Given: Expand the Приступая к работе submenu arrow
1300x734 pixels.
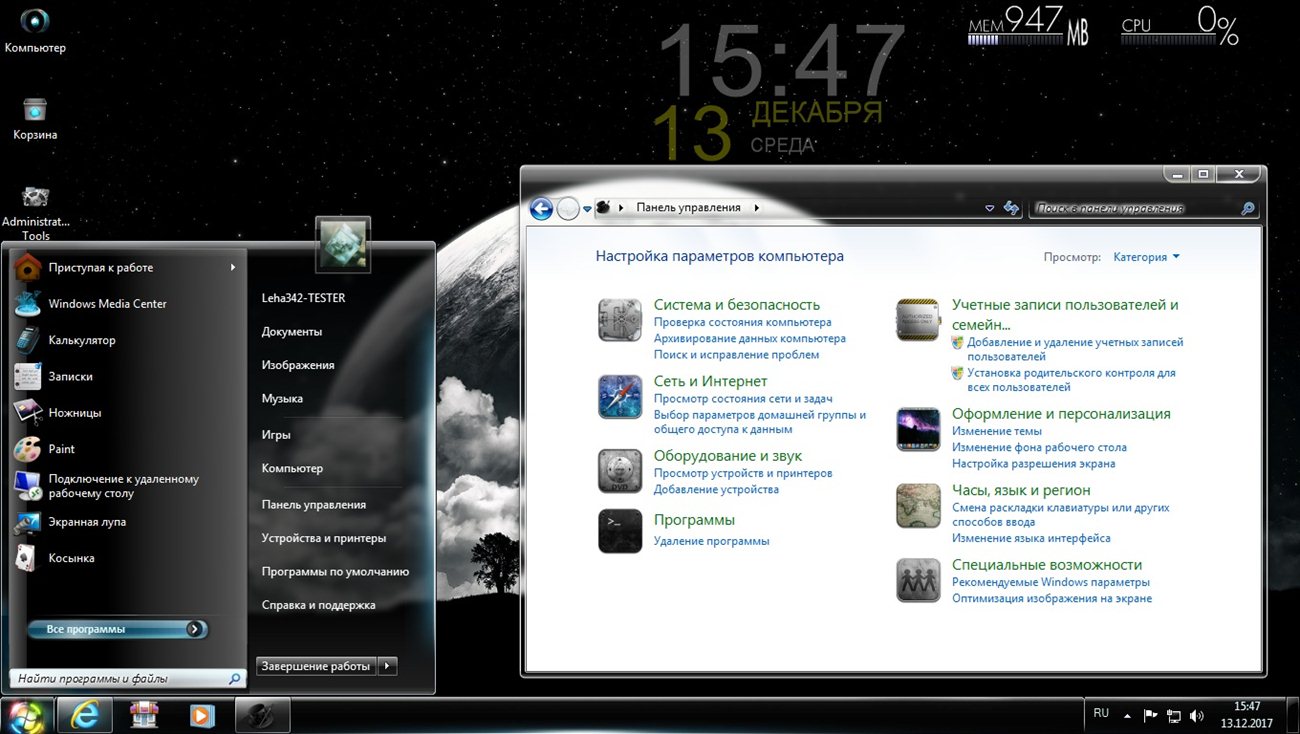Looking at the screenshot, I should tap(233, 267).
